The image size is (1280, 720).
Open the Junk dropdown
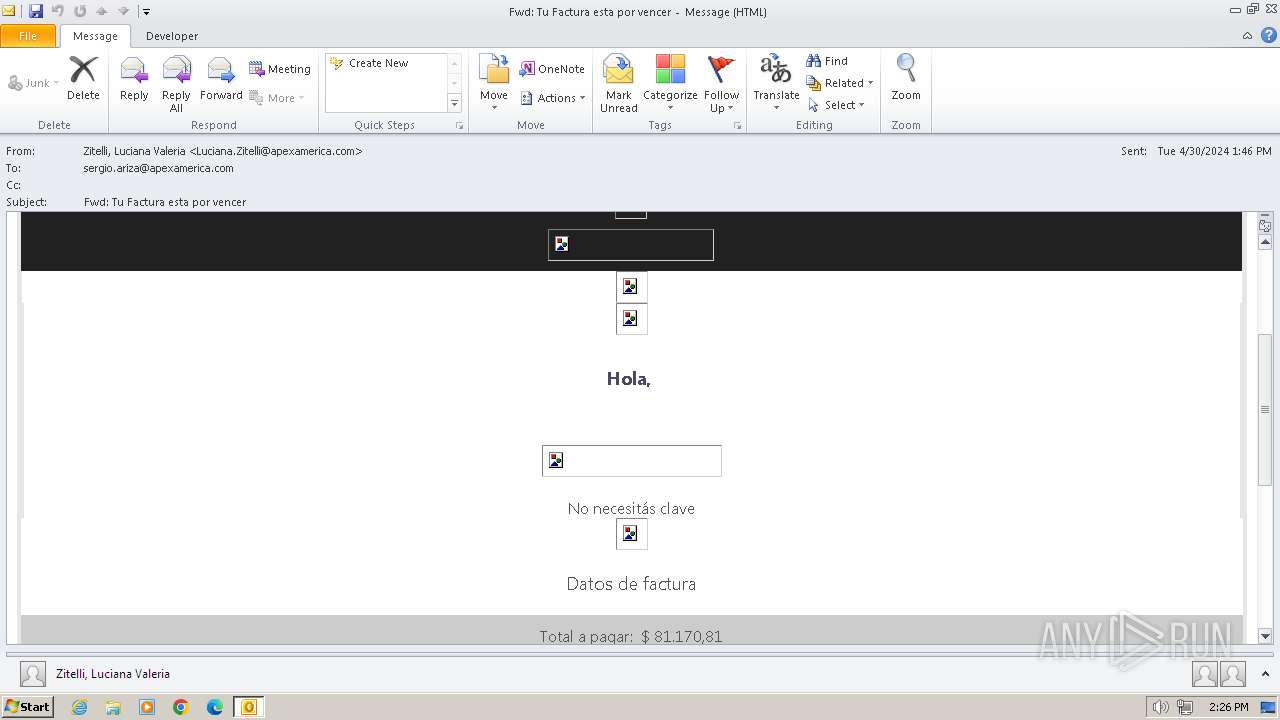tap(34, 83)
